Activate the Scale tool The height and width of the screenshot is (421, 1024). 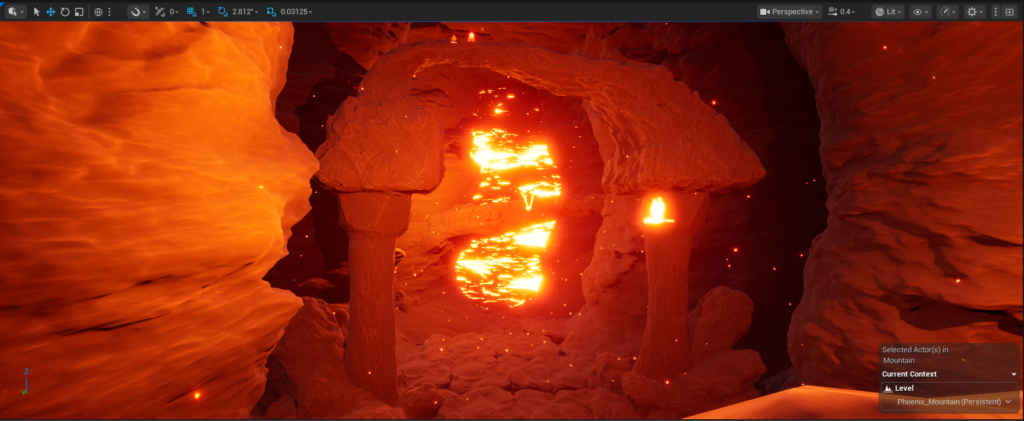78,12
